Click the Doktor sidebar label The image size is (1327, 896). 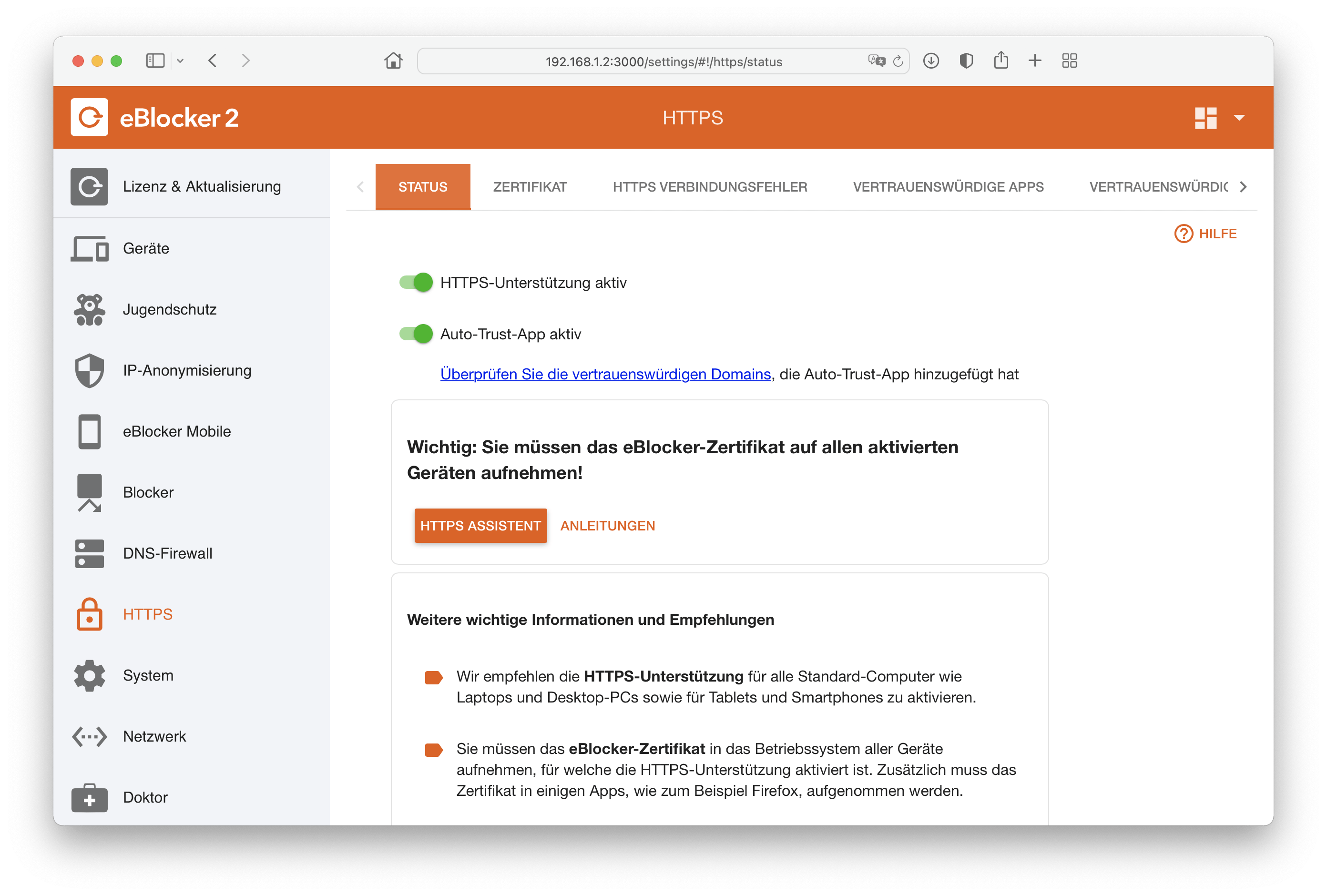[x=145, y=798]
